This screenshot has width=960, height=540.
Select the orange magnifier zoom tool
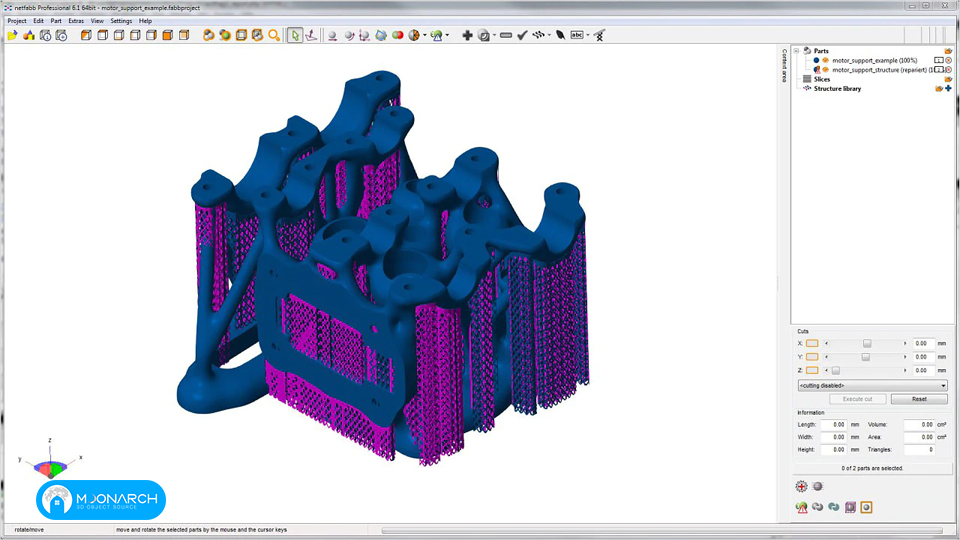274,36
